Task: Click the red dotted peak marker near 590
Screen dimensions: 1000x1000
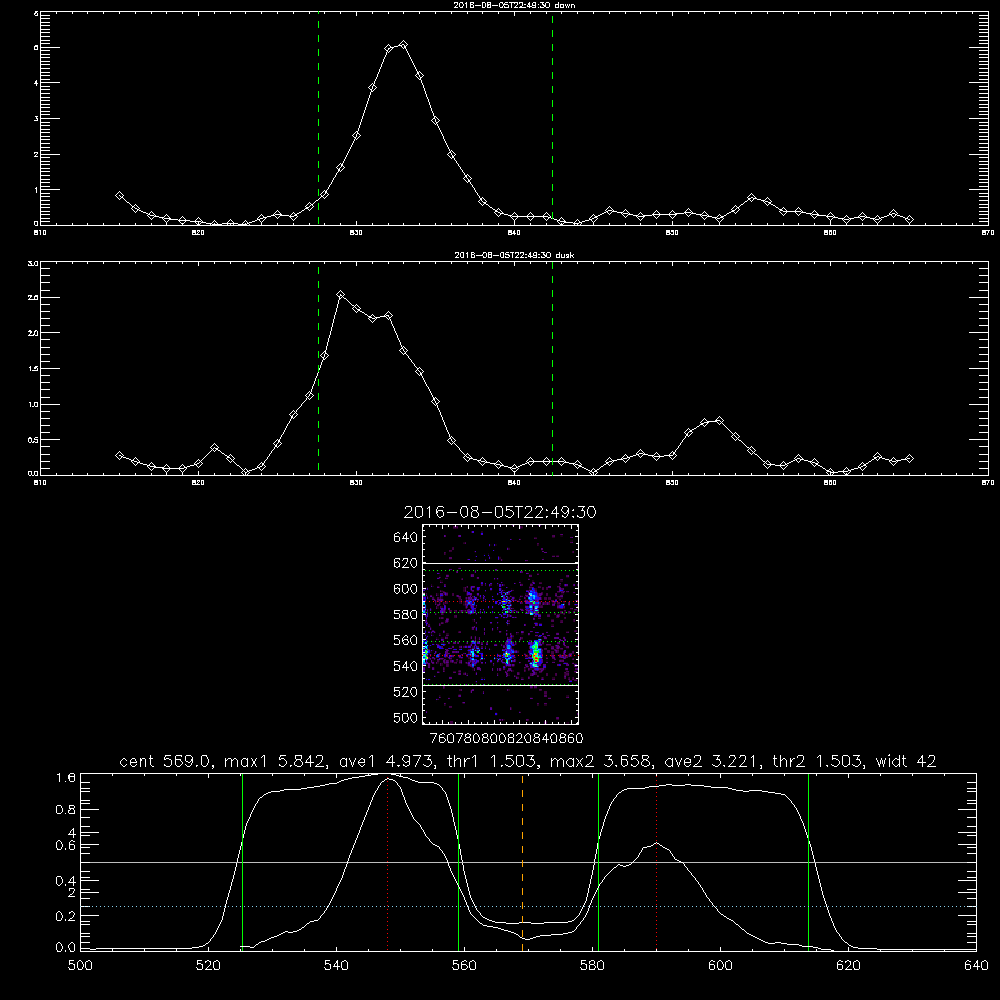Action: click(656, 861)
